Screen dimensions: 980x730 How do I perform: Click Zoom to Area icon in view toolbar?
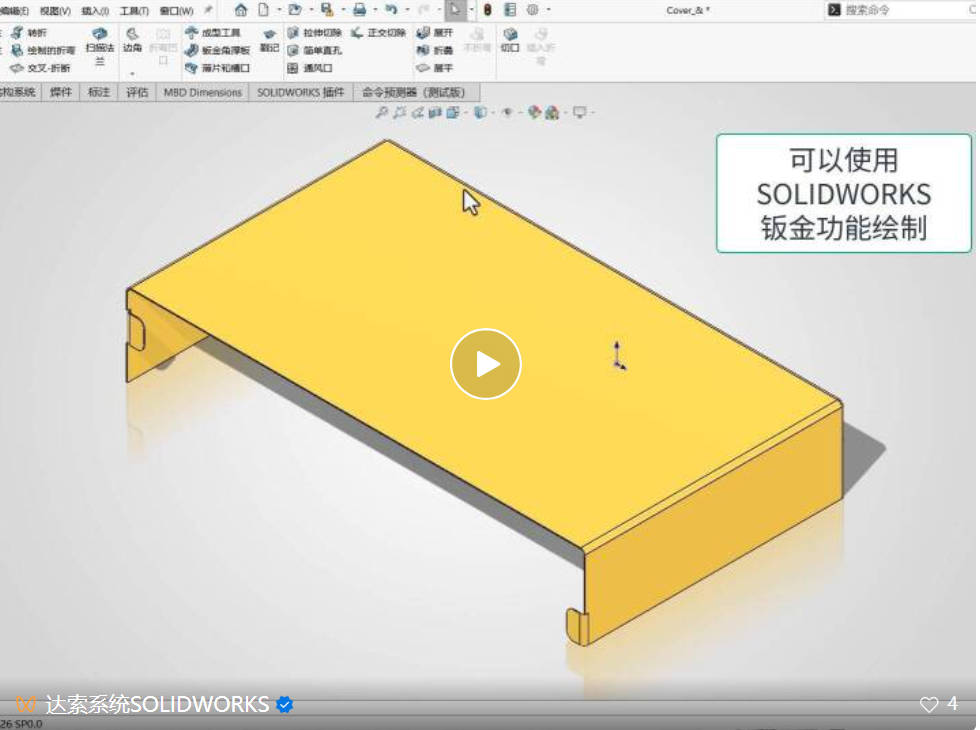[399, 112]
